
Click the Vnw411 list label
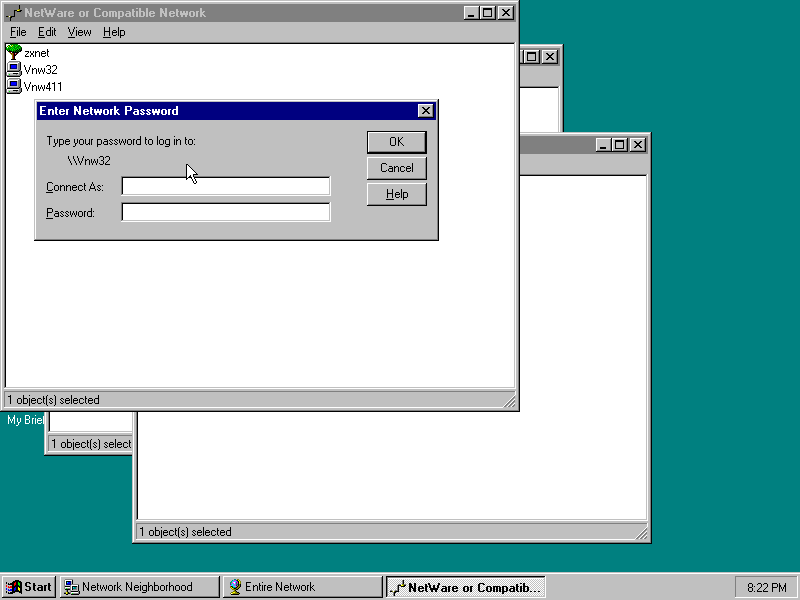43,87
